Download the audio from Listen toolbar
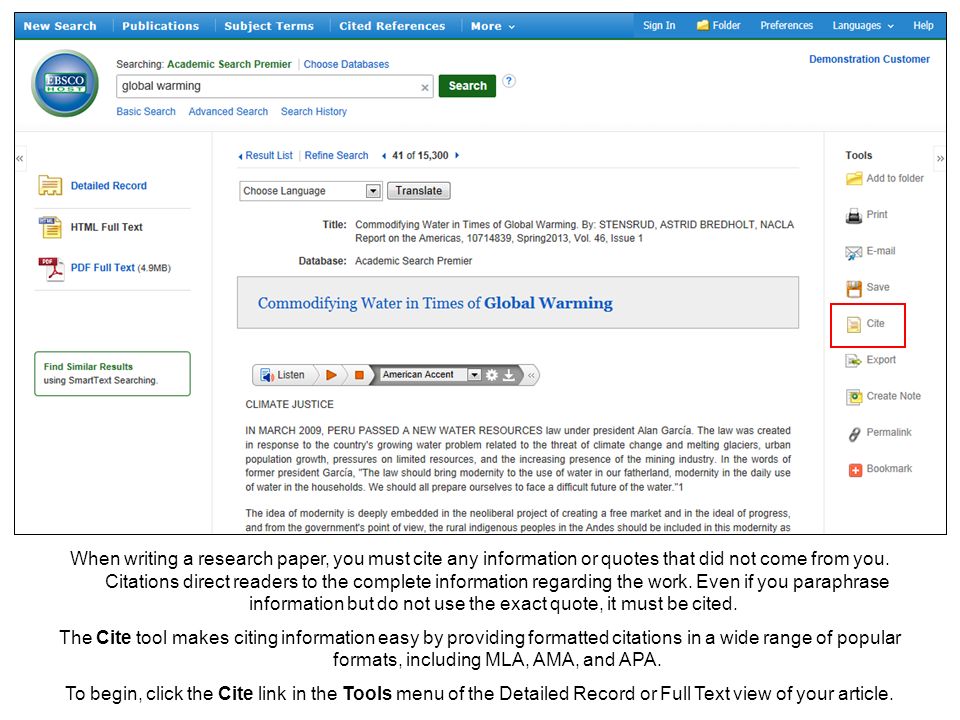Viewport: 960px width, 720px height. click(x=509, y=375)
